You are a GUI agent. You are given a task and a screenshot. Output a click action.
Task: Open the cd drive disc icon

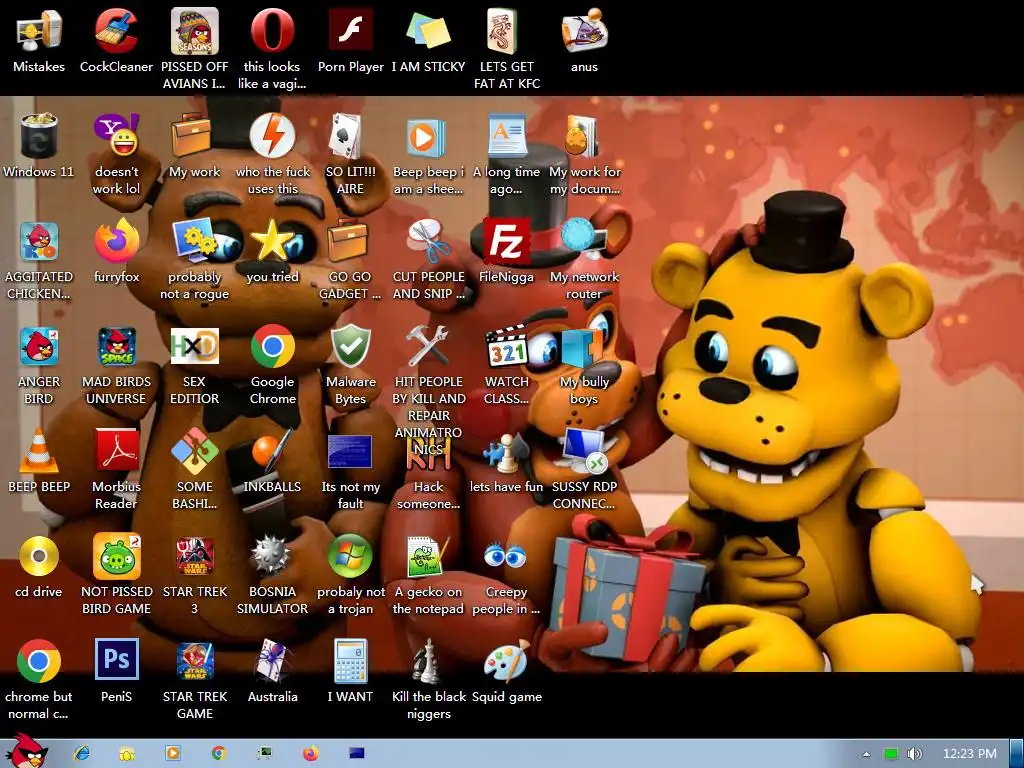coord(39,556)
